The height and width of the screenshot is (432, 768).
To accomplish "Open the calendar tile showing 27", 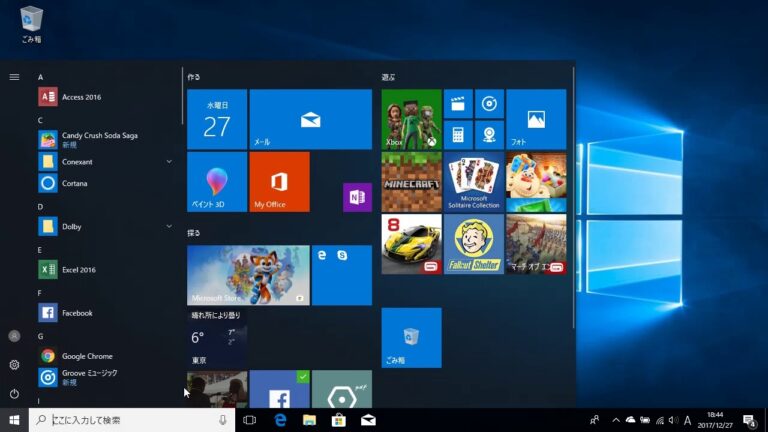I will (217, 120).
